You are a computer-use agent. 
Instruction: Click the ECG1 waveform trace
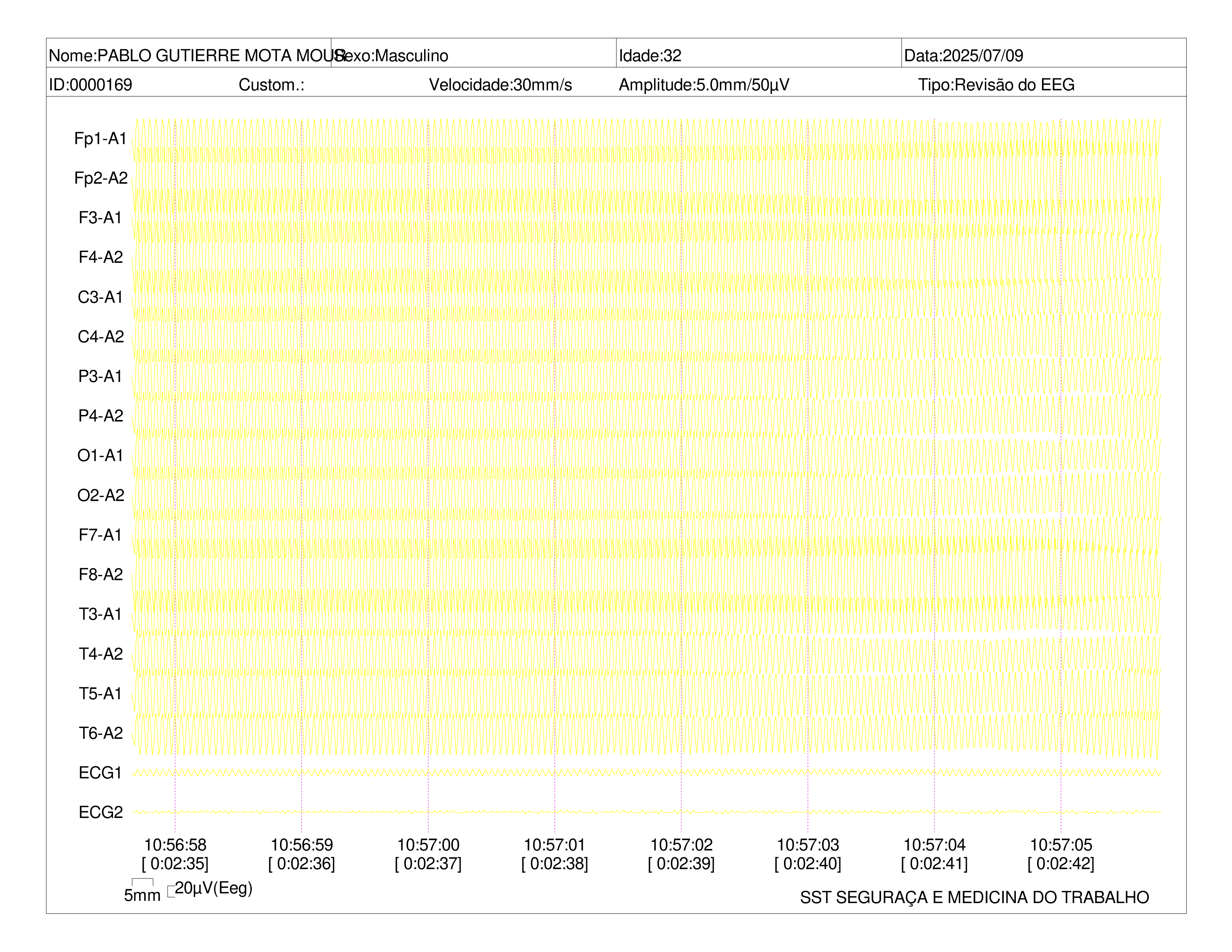click(x=647, y=773)
